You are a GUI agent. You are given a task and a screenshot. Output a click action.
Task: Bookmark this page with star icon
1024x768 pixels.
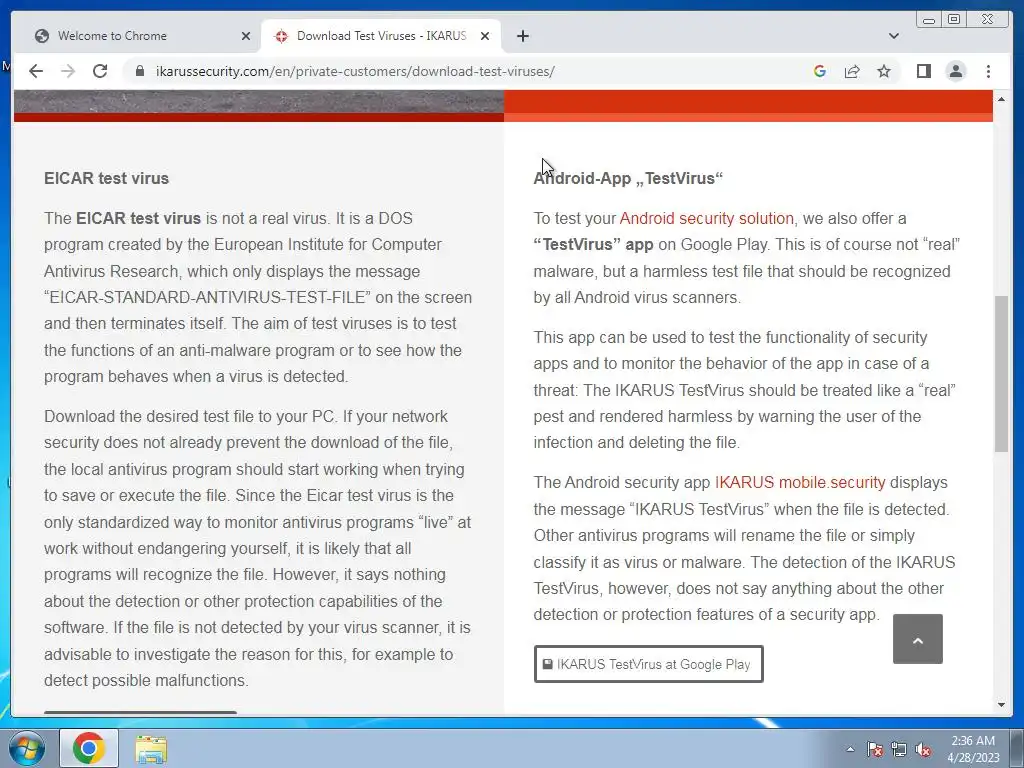pyautogui.click(x=884, y=71)
